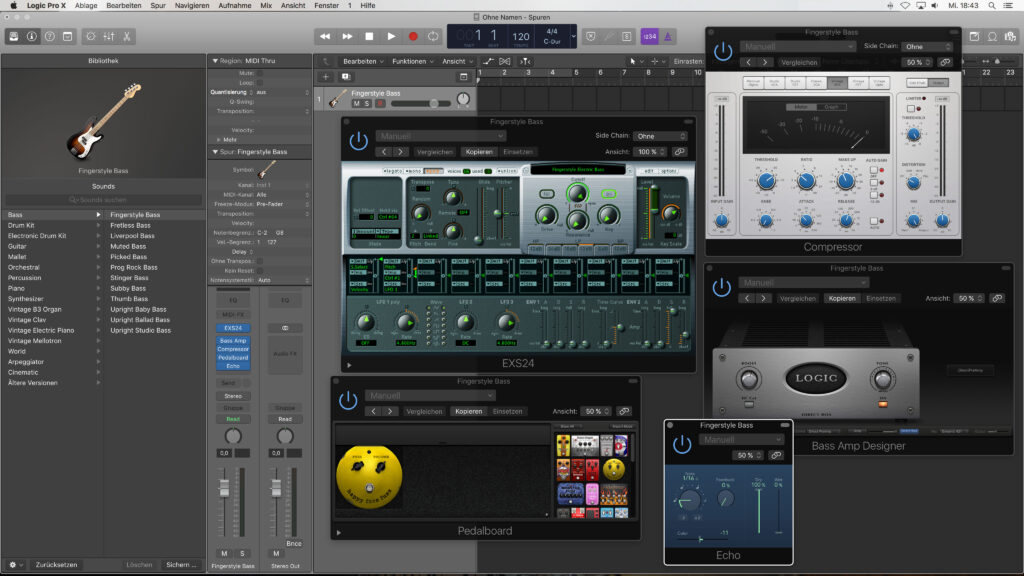Toggle the Library button in the control bar
This screenshot has width=1024, height=576.
(14, 37)
